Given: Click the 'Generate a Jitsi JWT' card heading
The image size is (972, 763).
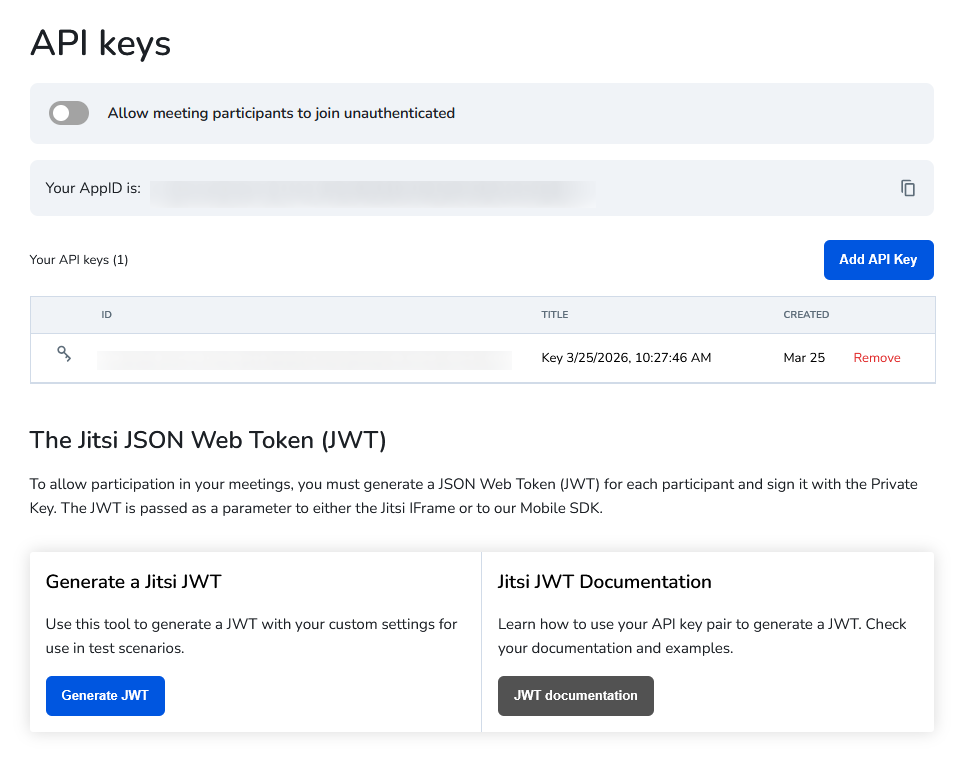Looking at the screenshot, I should coord(134,582).
